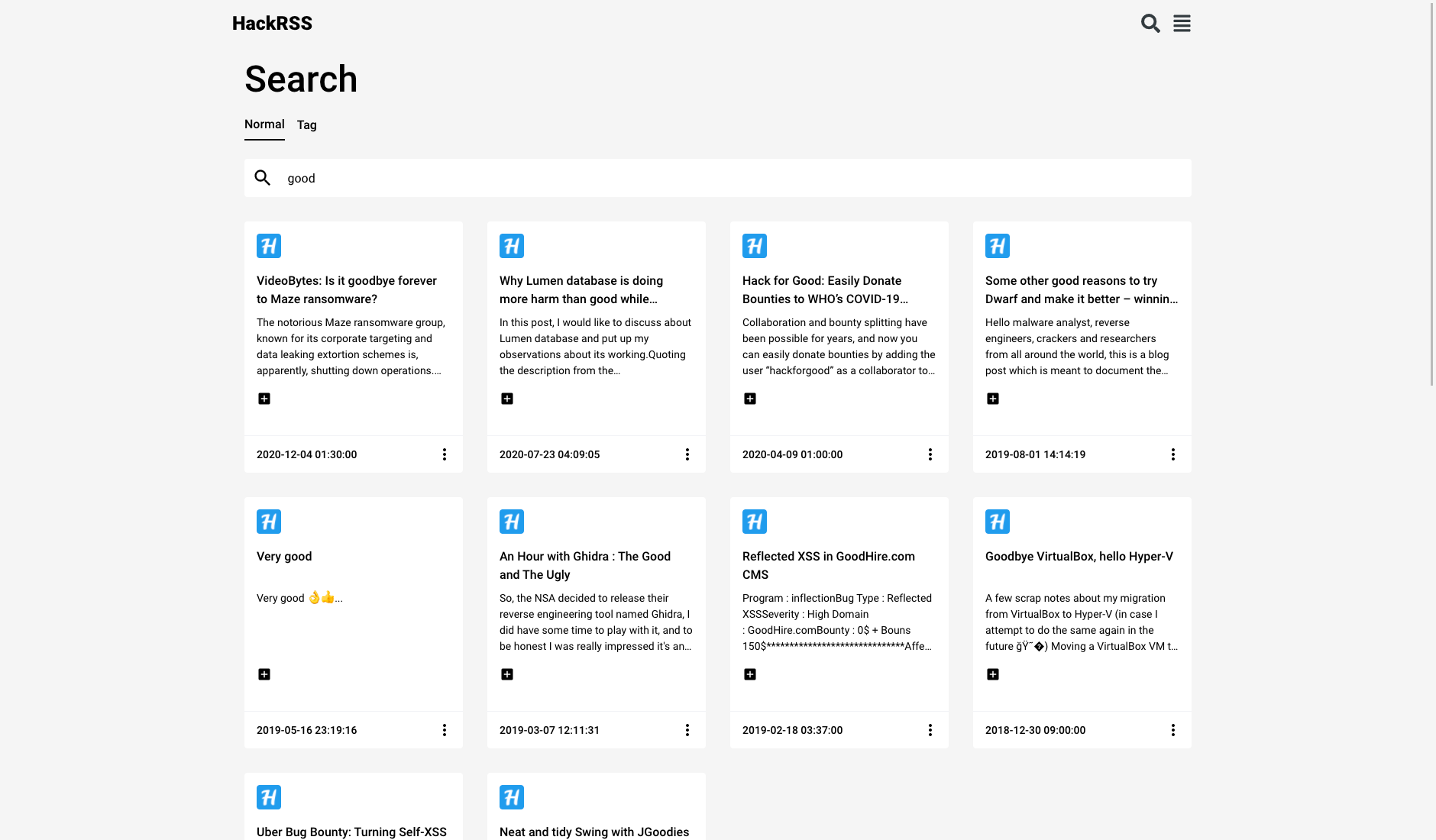This screenshot has width=1436, height=840.
Task: Open 'Hack for Good: Easily Donate' article title
Action: click(826, 290)
